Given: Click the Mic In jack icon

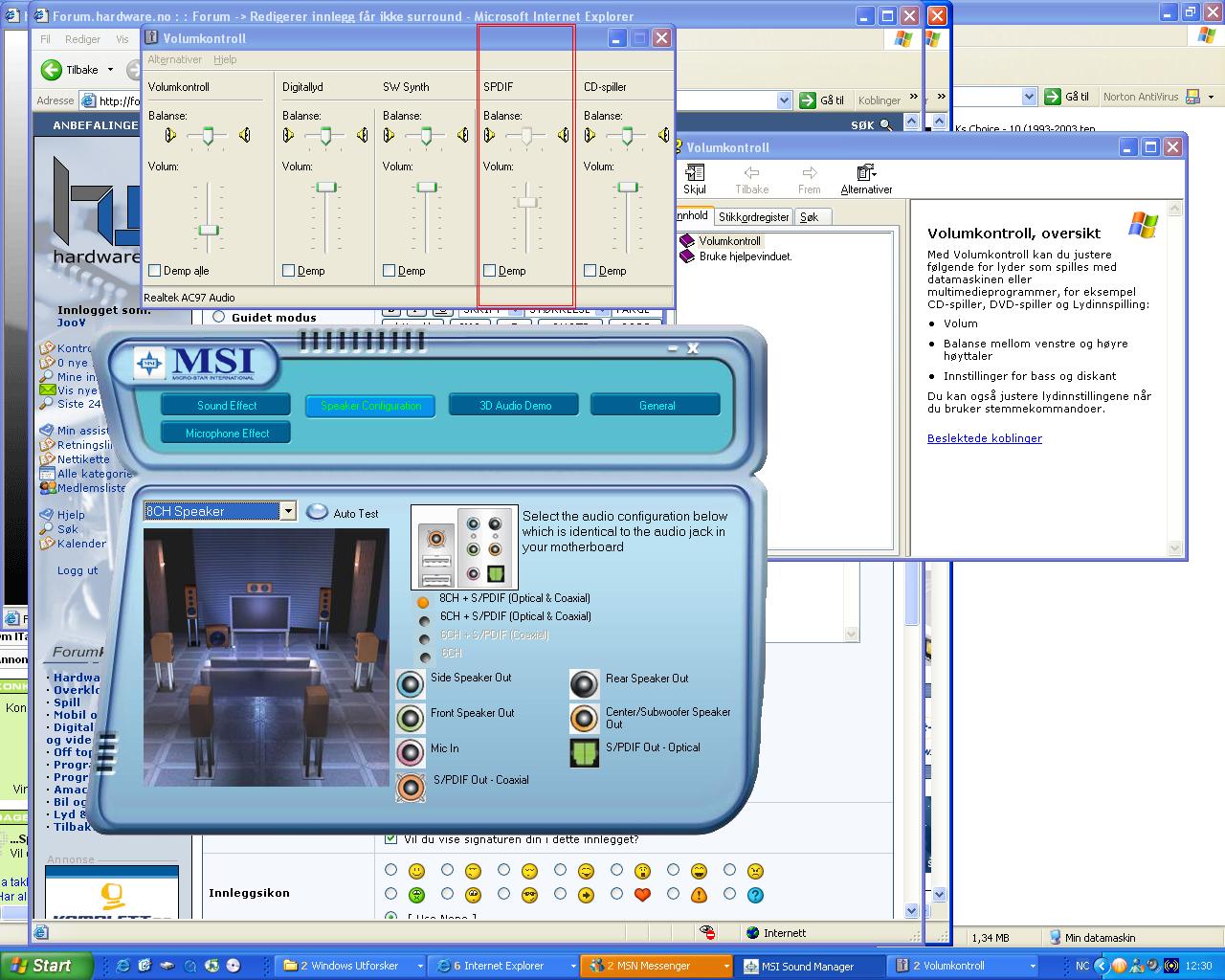Looking at the screenshot, I should pos(411,753).
